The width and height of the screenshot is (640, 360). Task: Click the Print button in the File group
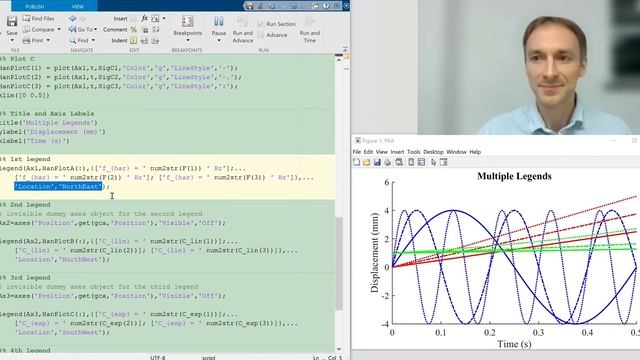click(33, 40)
